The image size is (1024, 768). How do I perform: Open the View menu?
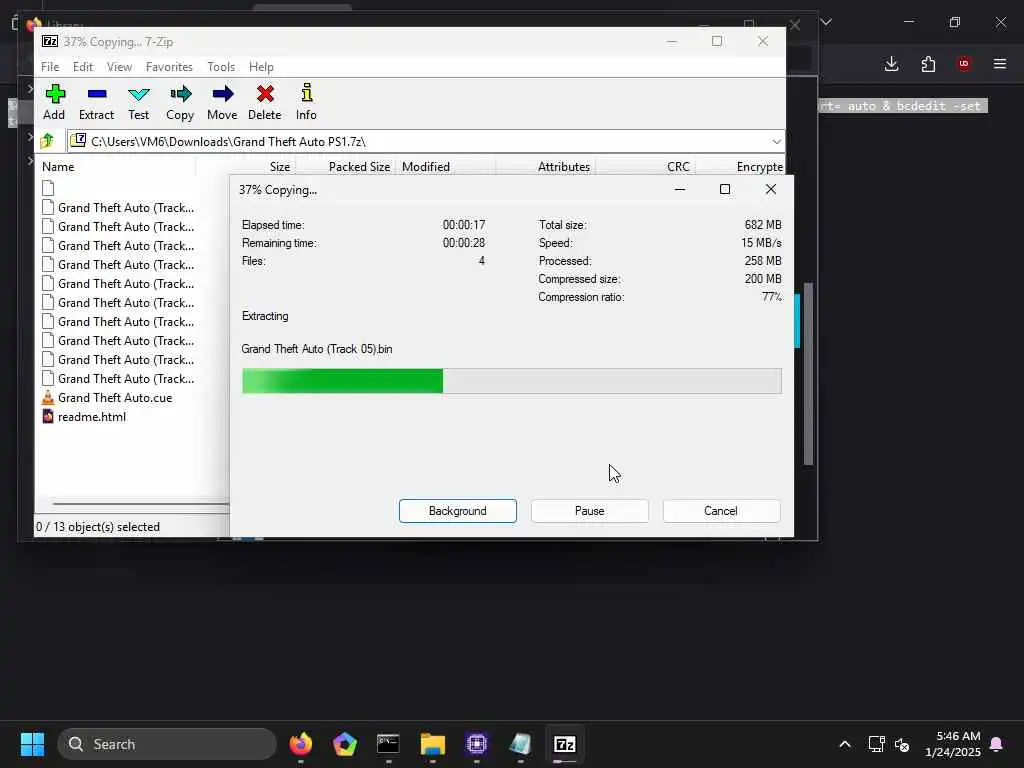click(120, 67)
